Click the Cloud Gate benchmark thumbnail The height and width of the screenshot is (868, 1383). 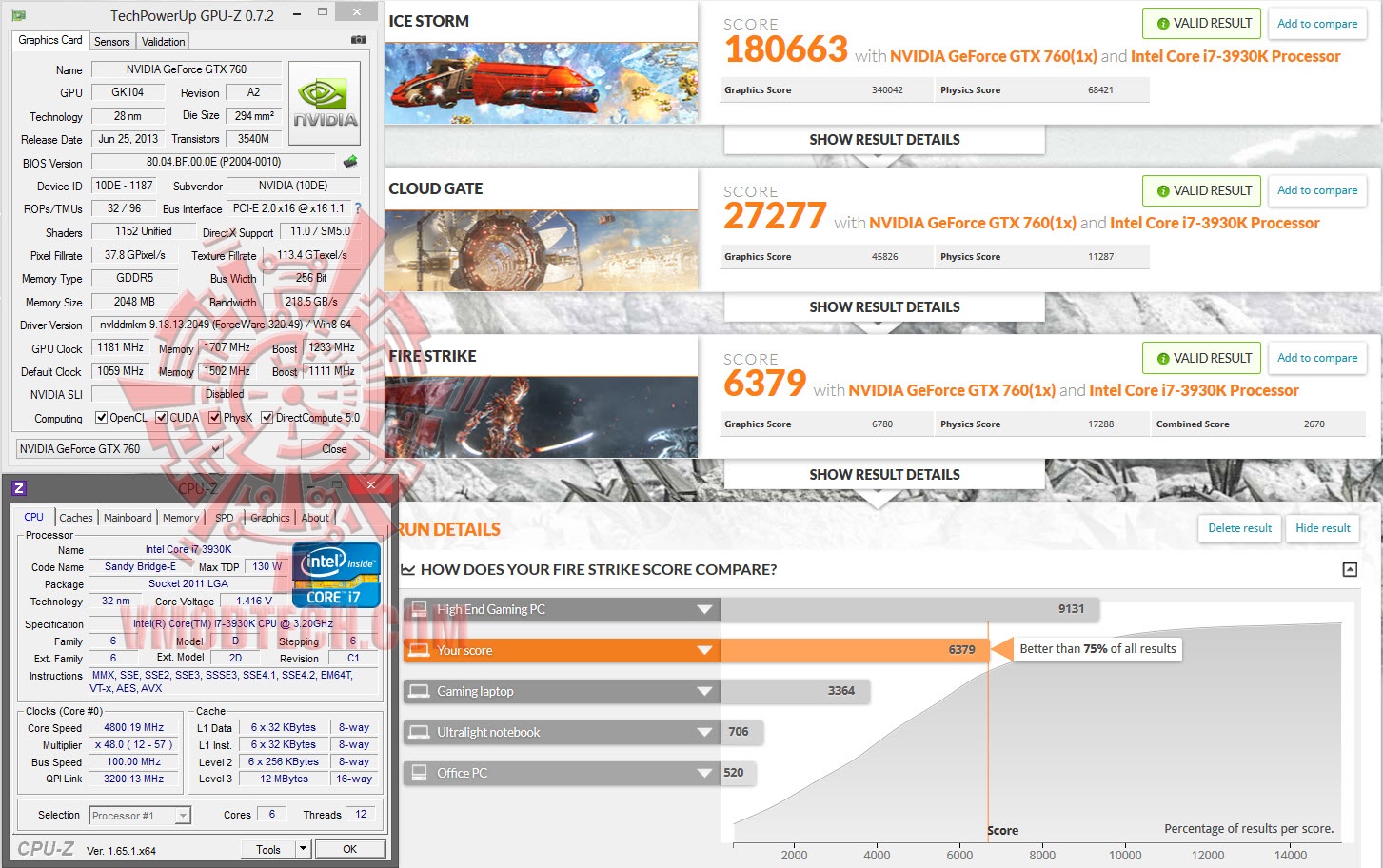click(541, 250)
